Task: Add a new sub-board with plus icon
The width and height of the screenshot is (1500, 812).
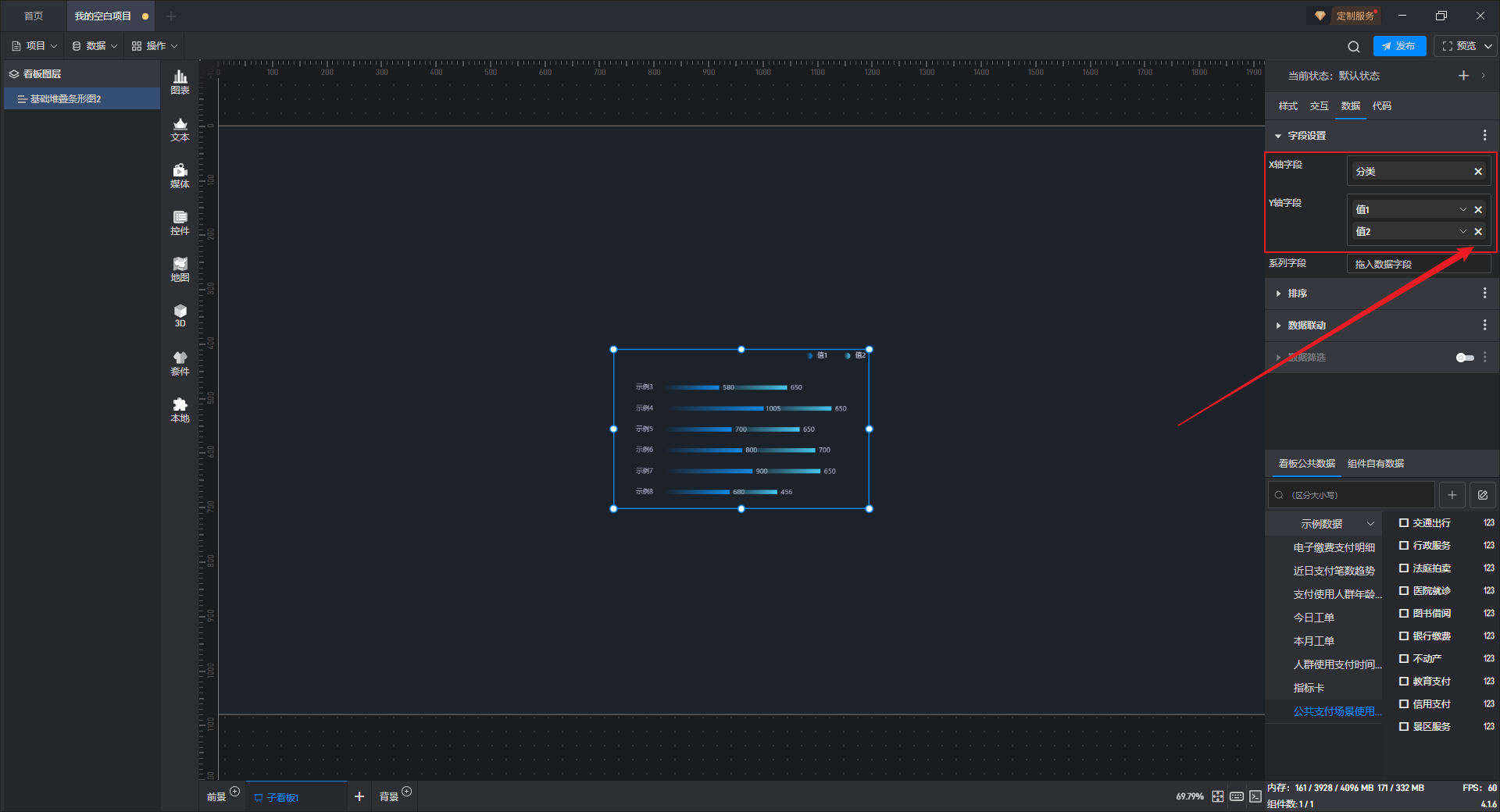Action: click(359, 796)
